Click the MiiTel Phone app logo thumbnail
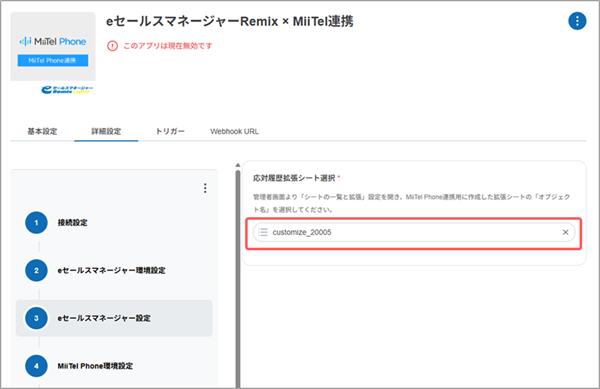 pos(53,46)
